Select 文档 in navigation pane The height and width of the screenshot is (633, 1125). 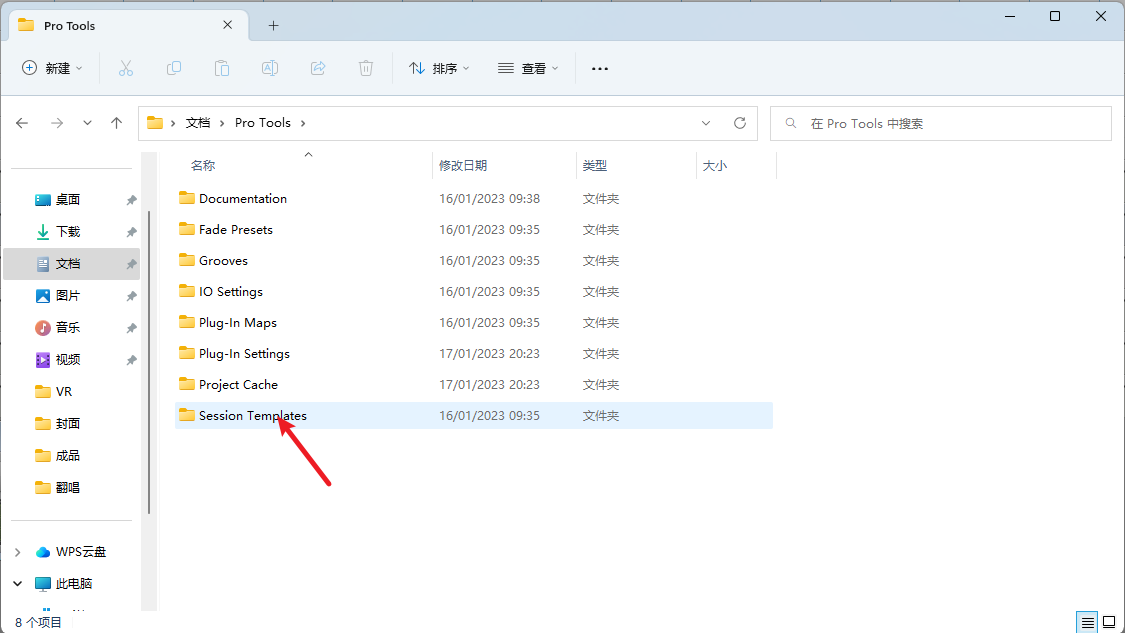point(72,264)
